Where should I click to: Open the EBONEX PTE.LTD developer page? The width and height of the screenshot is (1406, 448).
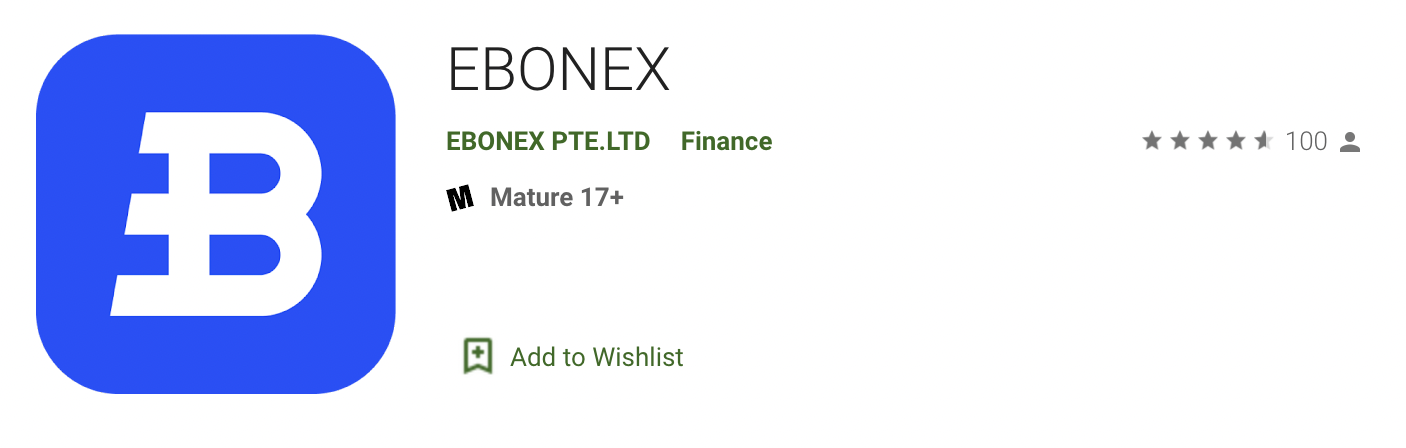(x=548, y=142)
